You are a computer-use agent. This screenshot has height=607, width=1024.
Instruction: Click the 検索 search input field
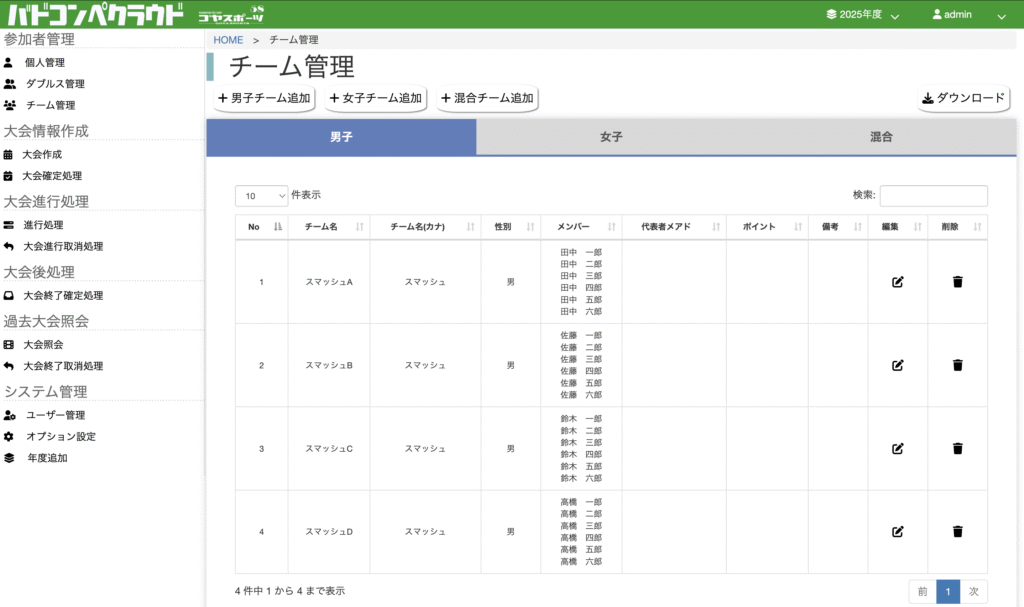click(933, 196)
